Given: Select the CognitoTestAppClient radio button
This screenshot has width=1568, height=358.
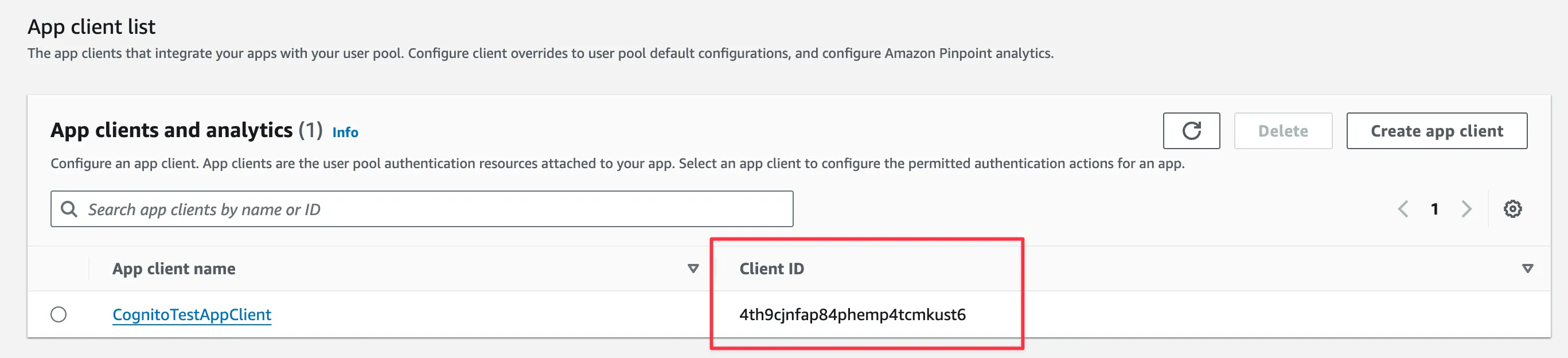Looking at the screenshot, I should pyautogui.click(x=58, y=314).
